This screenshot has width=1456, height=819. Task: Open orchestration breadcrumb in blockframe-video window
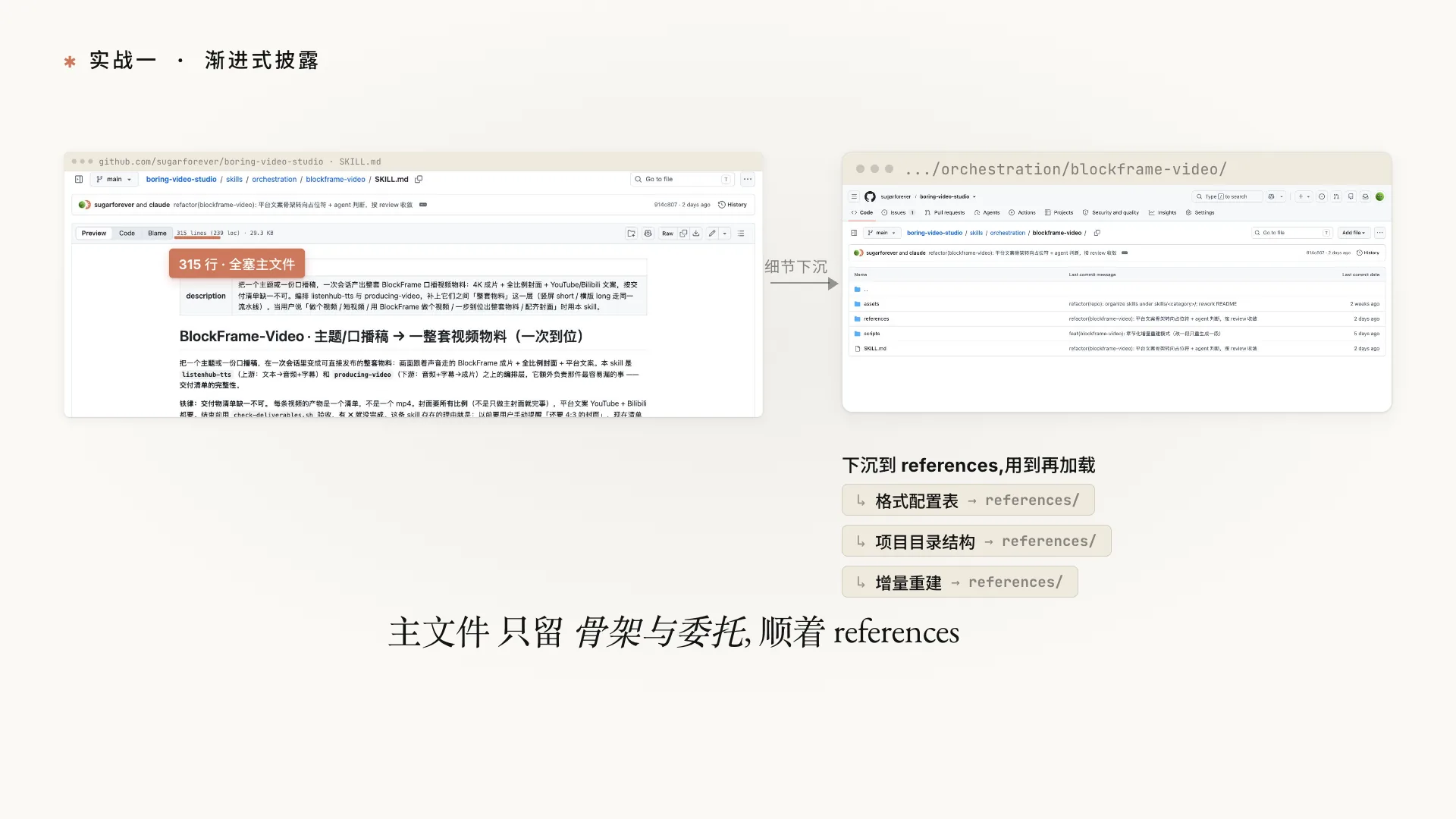[x=1007, y=233]
